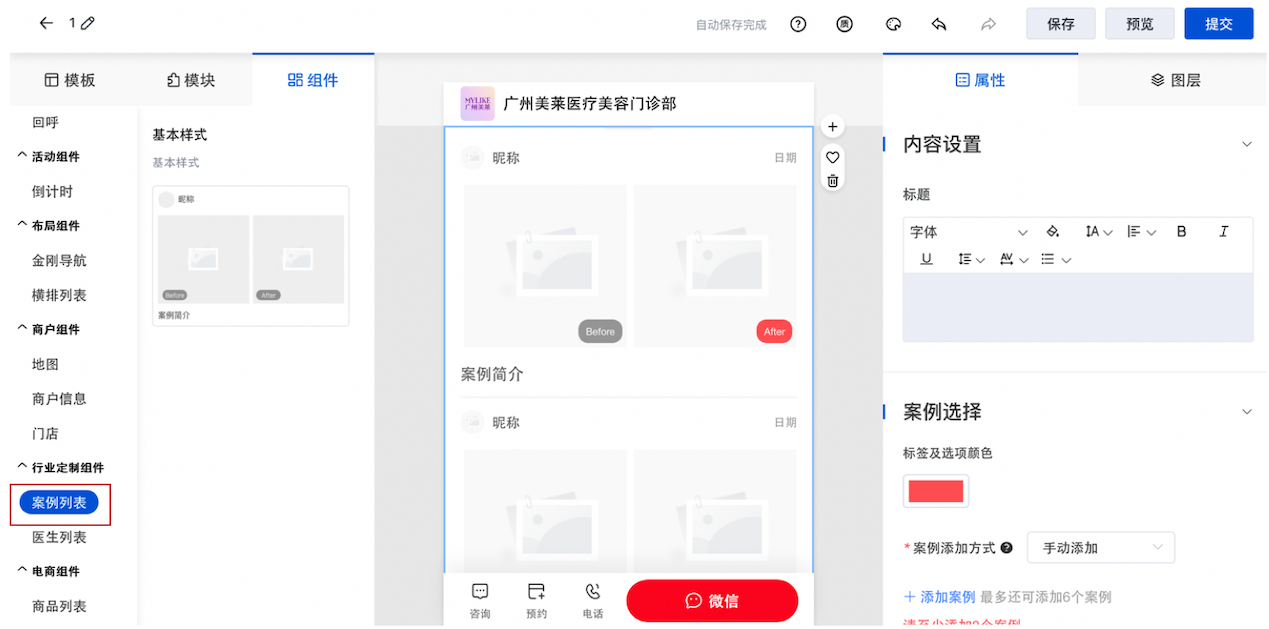Viewport: 1269px width, 629px height.
Task: Switch to the 模板 tab
Action: coord(70,80)
